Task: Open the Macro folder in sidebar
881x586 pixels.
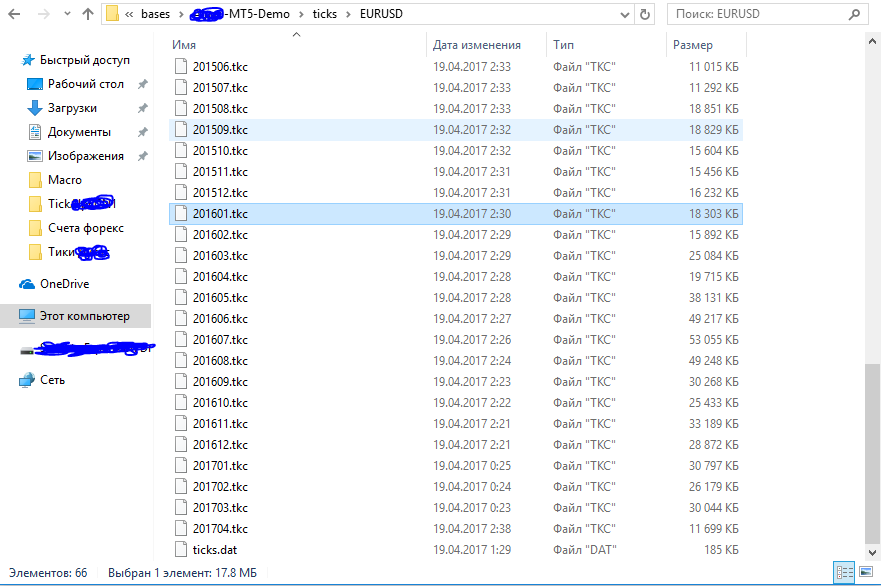Action: pyautogui.click(x=55, y=180)
